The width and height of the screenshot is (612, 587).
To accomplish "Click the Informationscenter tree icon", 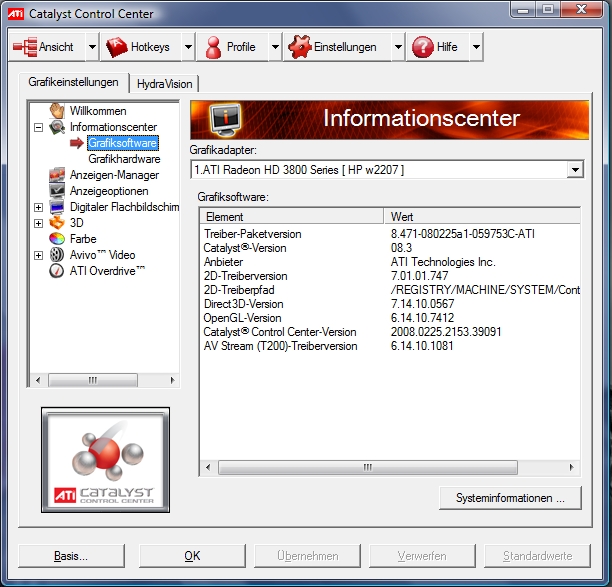I will (57, 127).
